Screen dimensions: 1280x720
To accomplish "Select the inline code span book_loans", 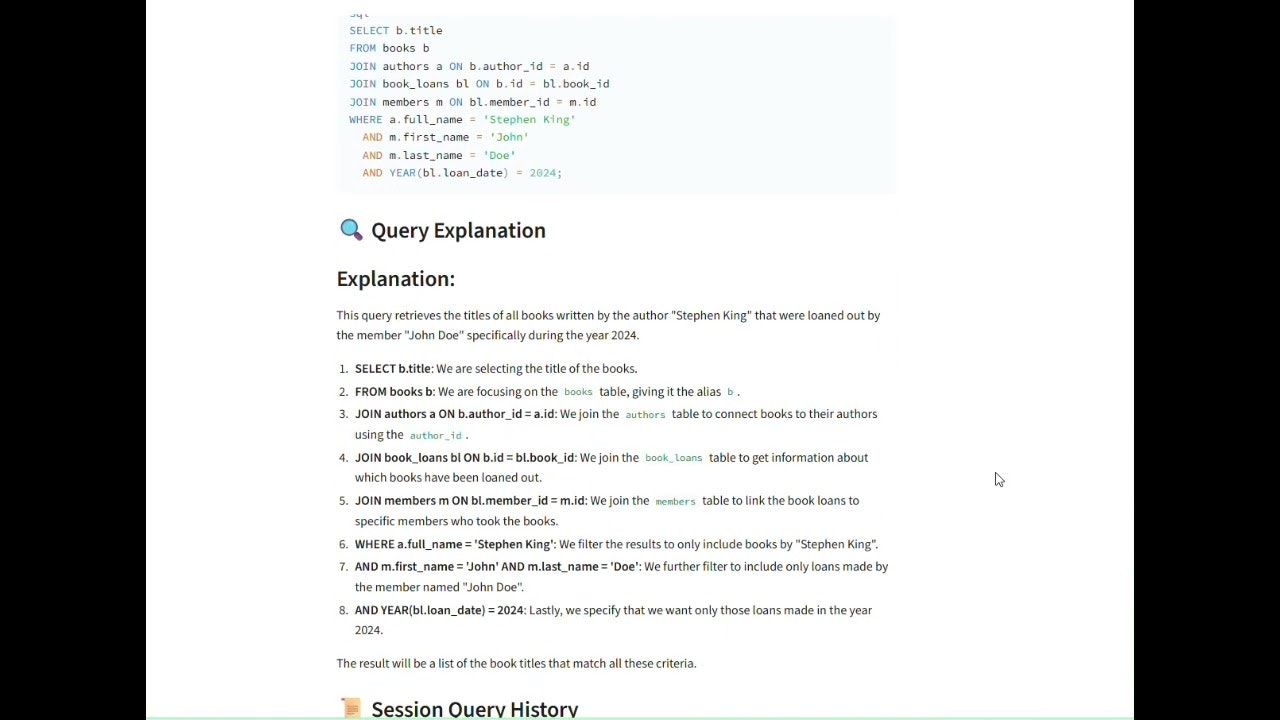I will [x=673, y=457].
